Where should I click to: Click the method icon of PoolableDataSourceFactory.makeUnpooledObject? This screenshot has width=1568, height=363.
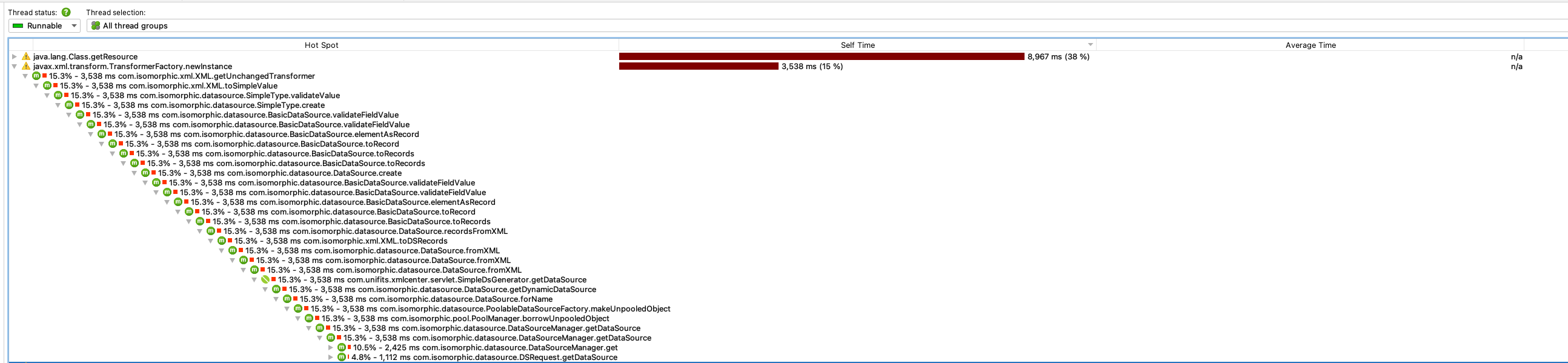[x=298, y=309]
